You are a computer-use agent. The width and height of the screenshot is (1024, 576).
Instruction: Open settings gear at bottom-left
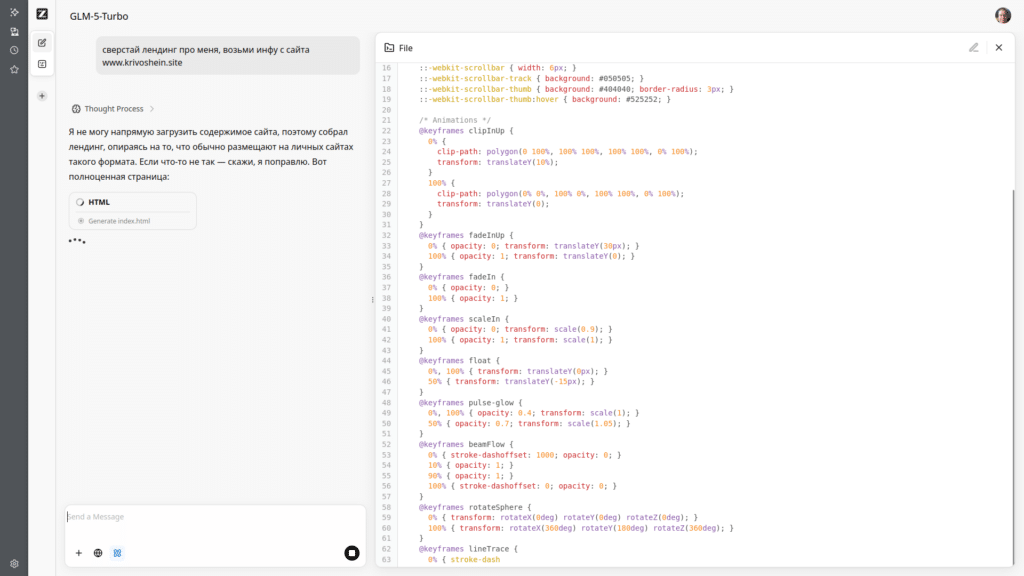[x=14, y=563]
